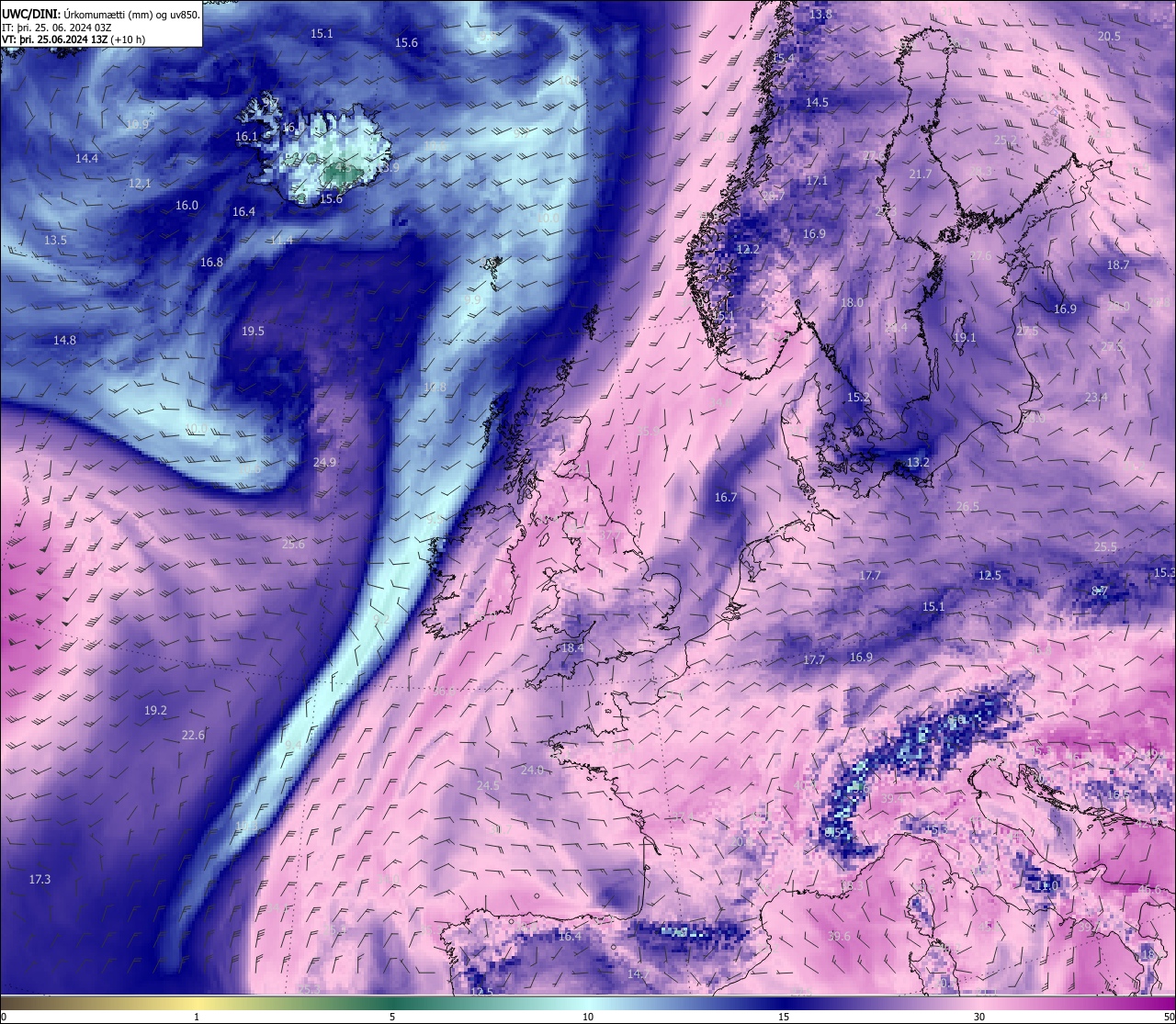This screenshot has height=1024, width=1176.
Task: Click the UWC/DINI Úrkomumætti title text
Action: [x=100, y=14]
